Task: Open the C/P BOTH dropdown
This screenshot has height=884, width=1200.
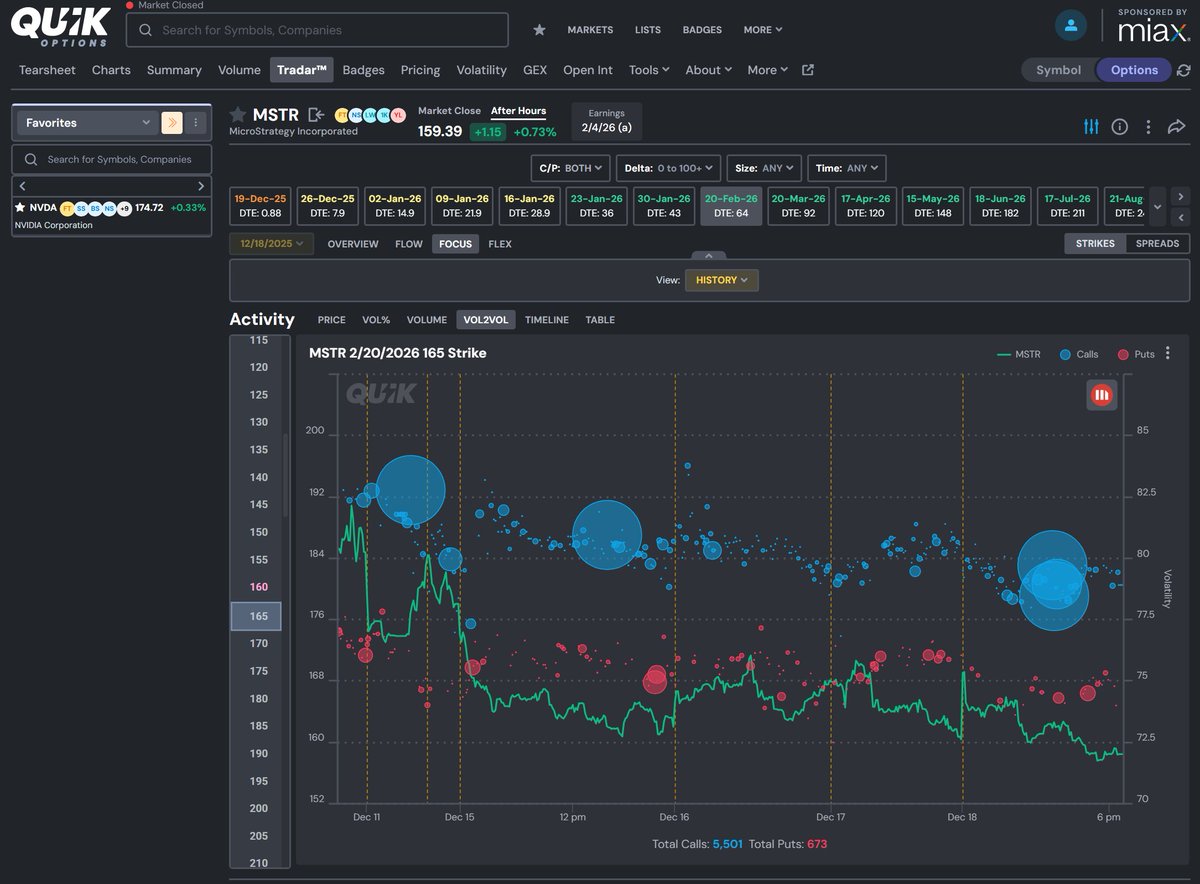Action: (x=570, y=168)
